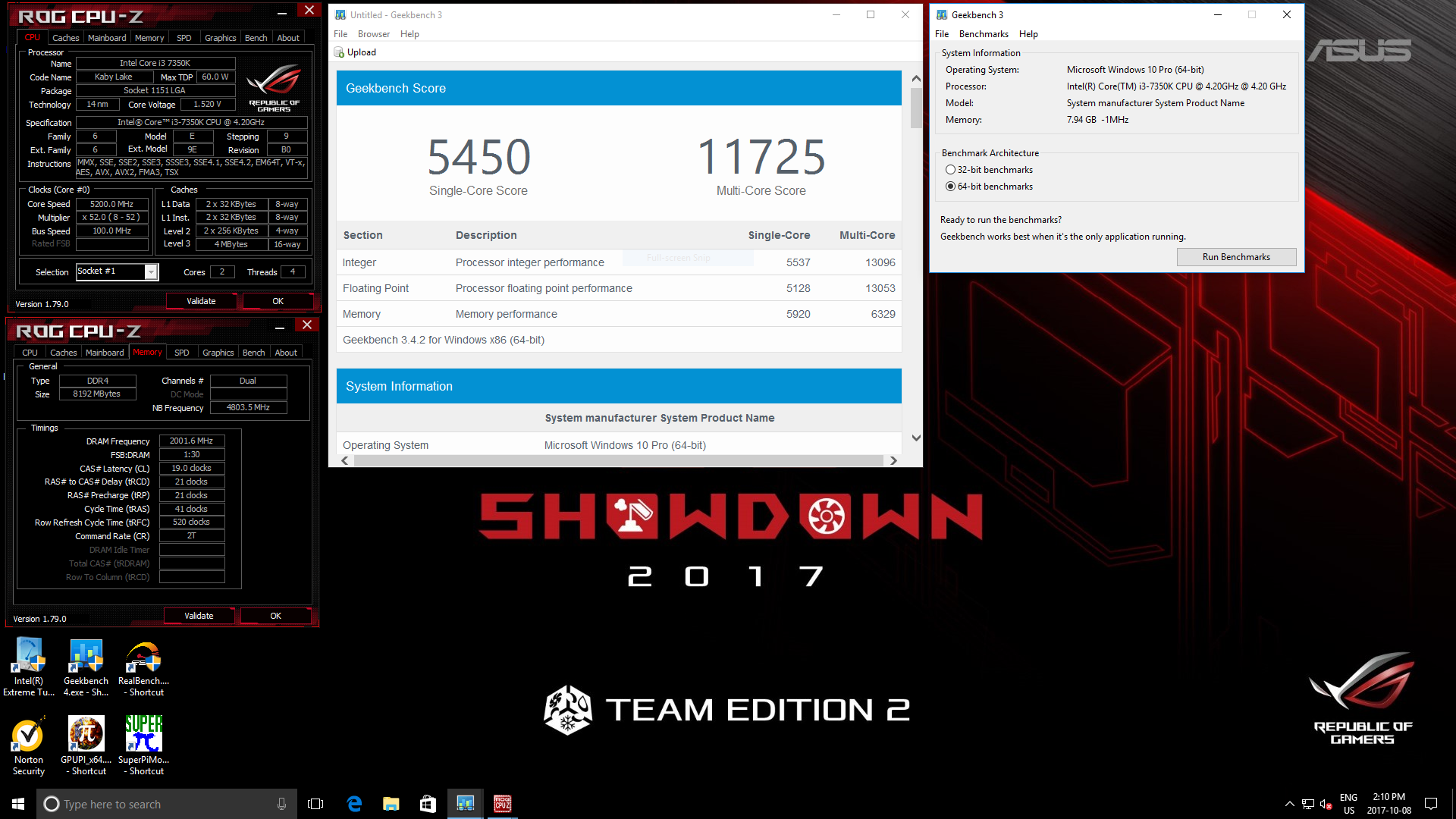Click the taskbar search box

167,804
